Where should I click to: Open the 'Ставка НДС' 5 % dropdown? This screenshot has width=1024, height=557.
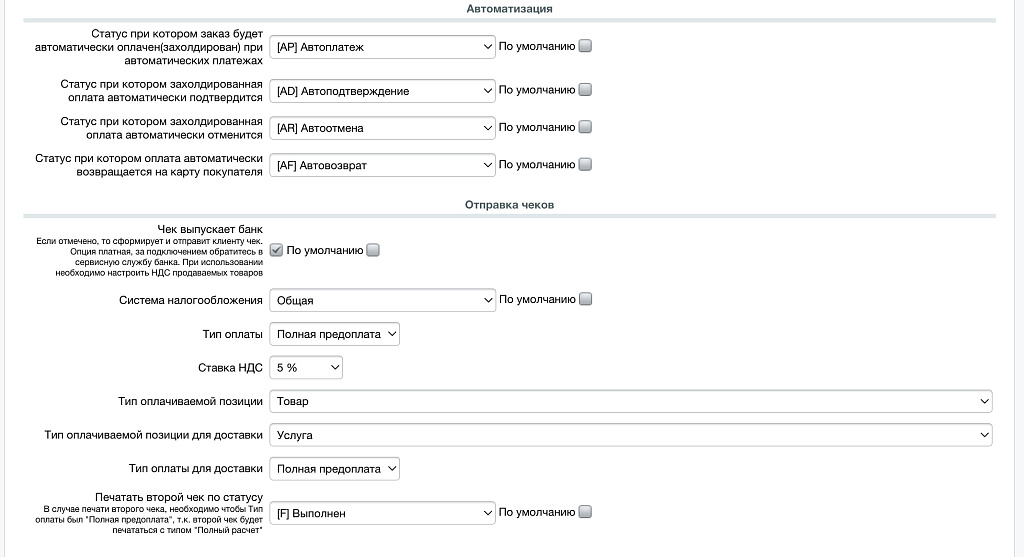(306, 368)
